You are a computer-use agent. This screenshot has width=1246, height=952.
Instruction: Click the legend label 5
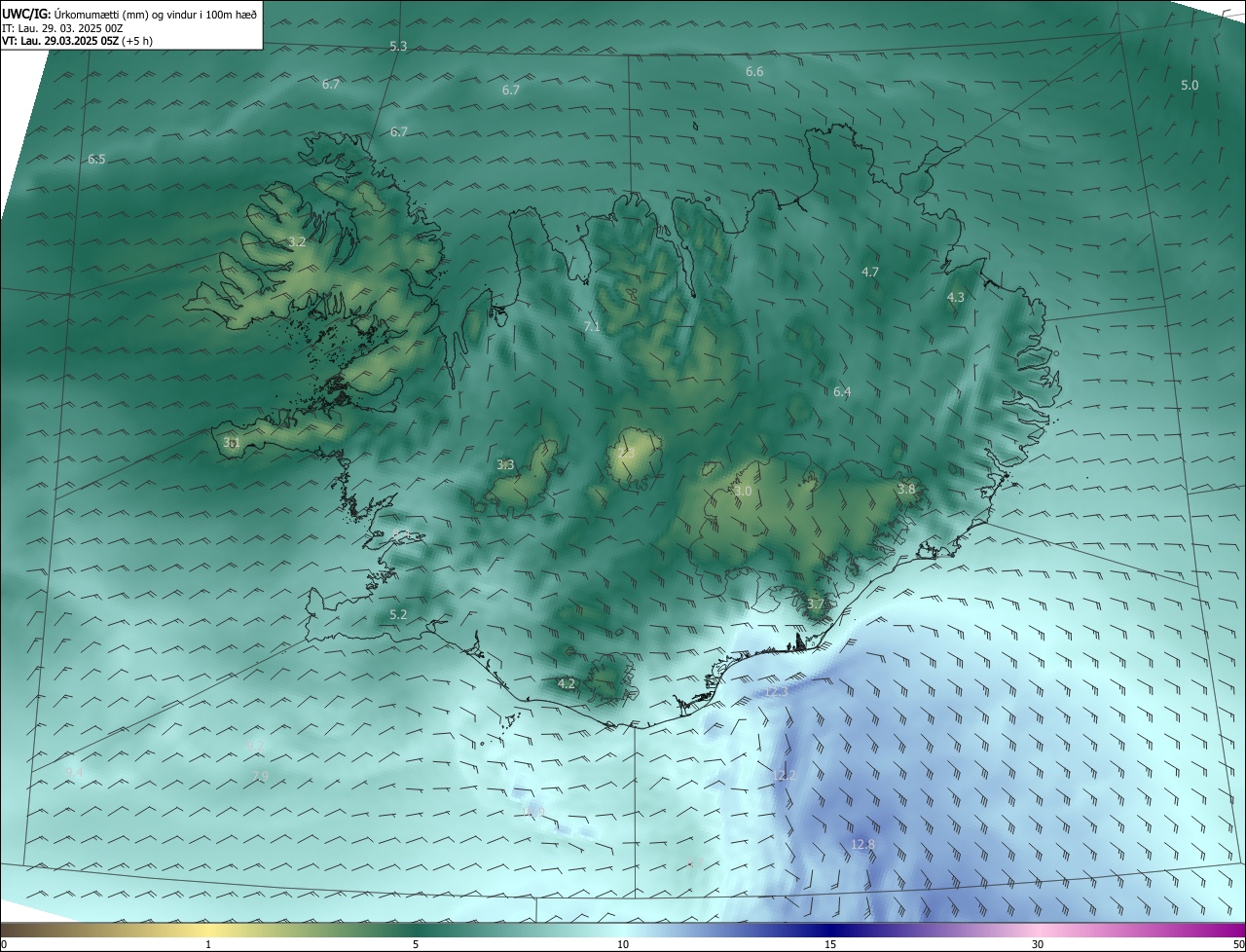click(x=416, y=944)
